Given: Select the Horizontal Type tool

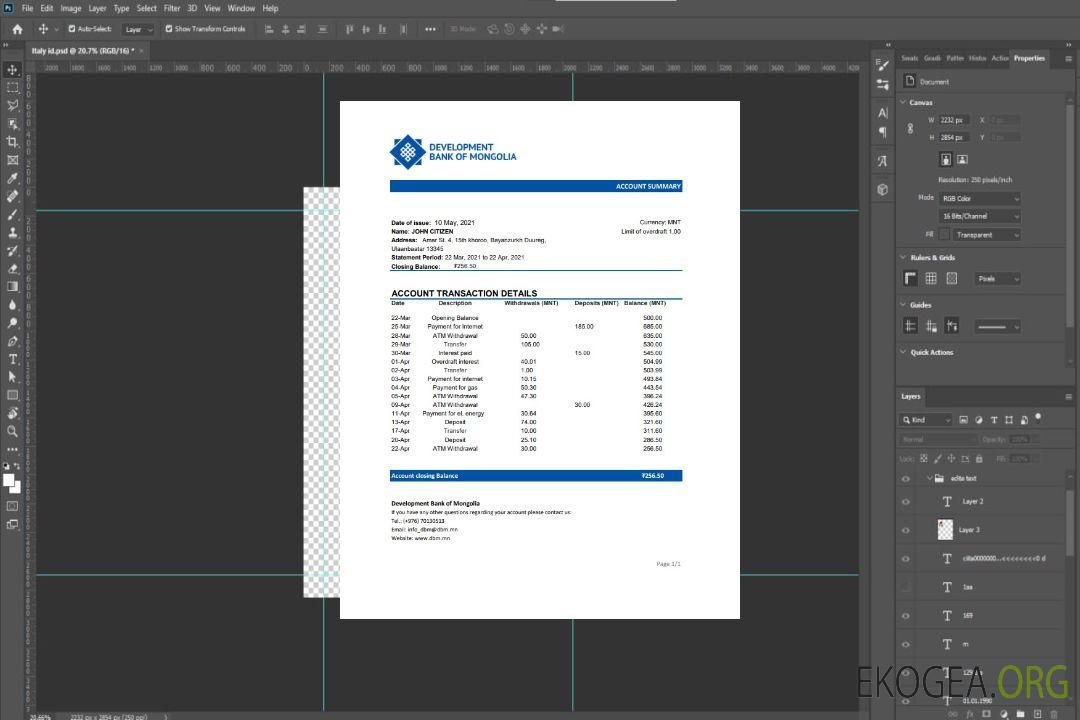Looking at the screenshot, I should [x=12, y=359].
